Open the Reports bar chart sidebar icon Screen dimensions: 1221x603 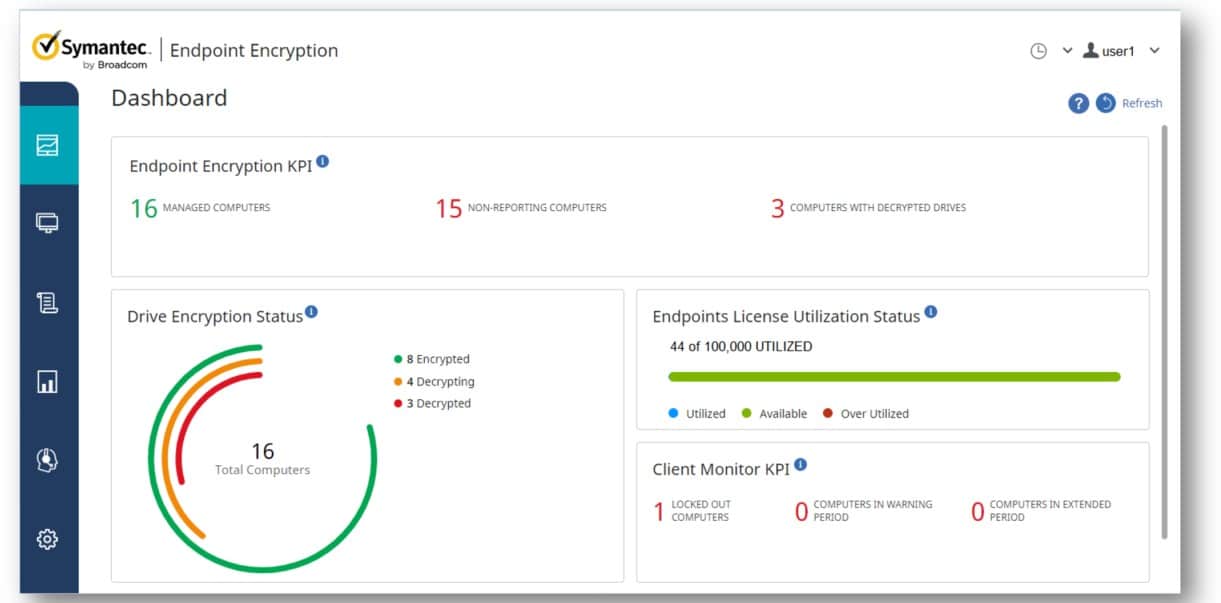pos(47,381)
